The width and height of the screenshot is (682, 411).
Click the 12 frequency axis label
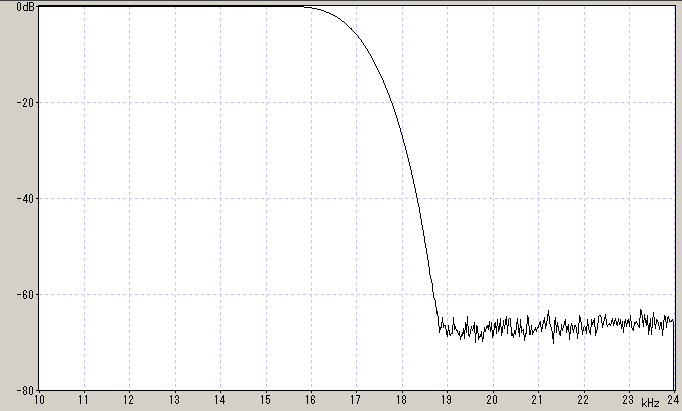(129, 400)
